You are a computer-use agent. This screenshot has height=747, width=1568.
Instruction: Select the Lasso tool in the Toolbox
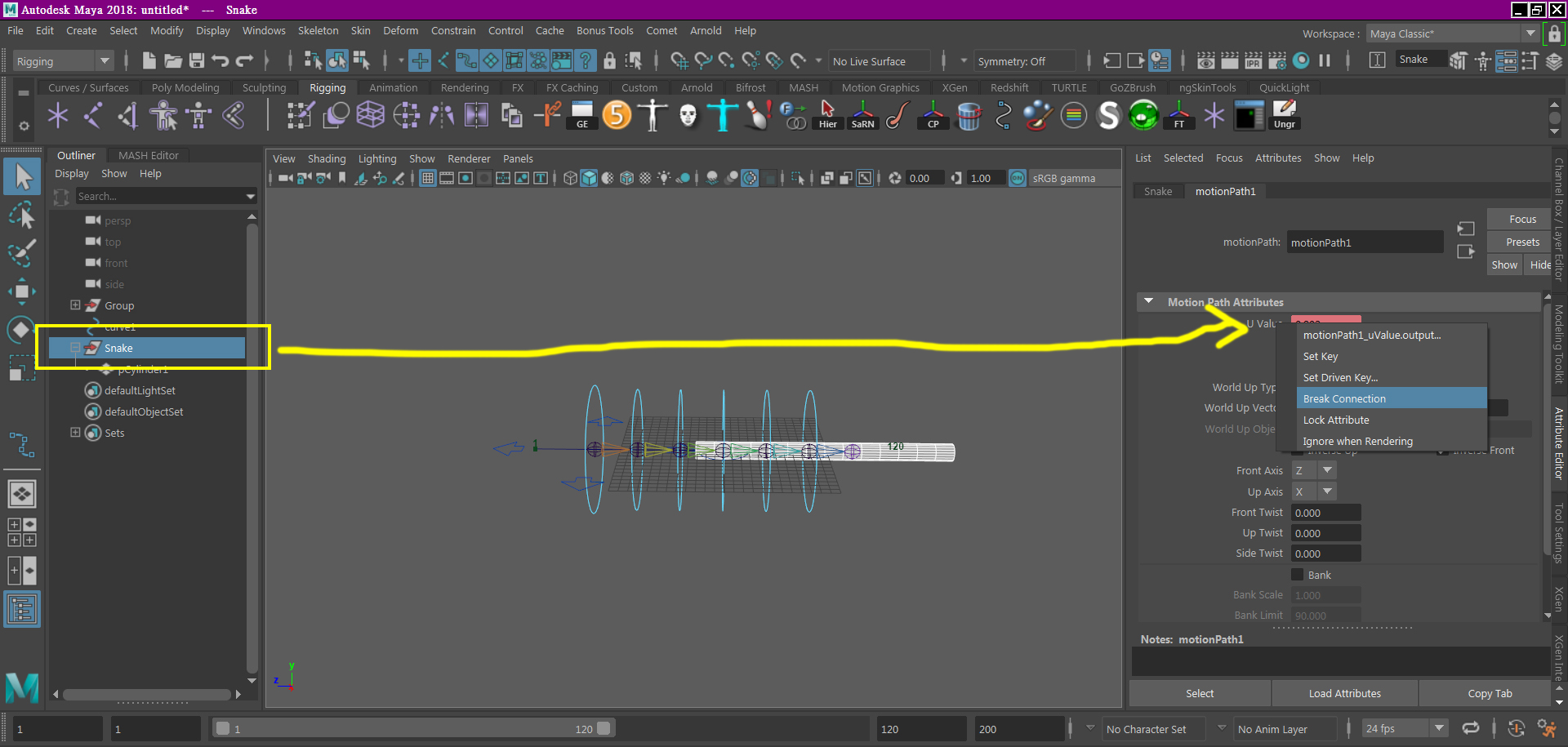point(22,215)
